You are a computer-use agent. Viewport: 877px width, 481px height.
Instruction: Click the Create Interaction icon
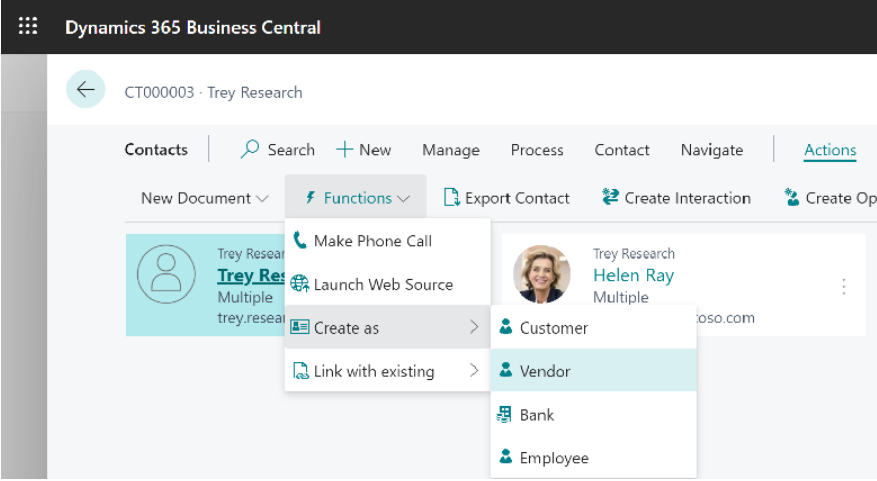(x=610, y=197)
